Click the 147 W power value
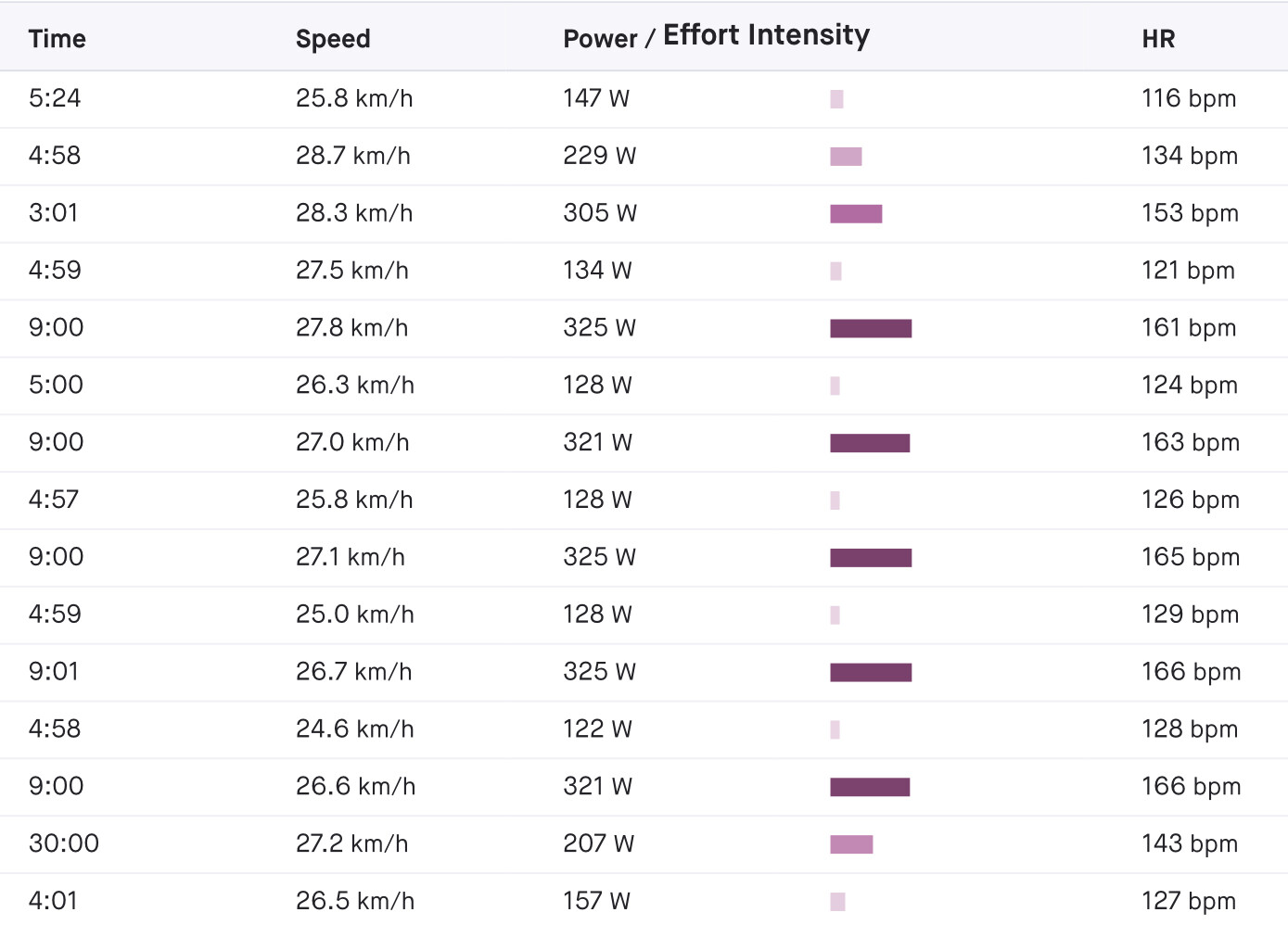 pos(596,98)
